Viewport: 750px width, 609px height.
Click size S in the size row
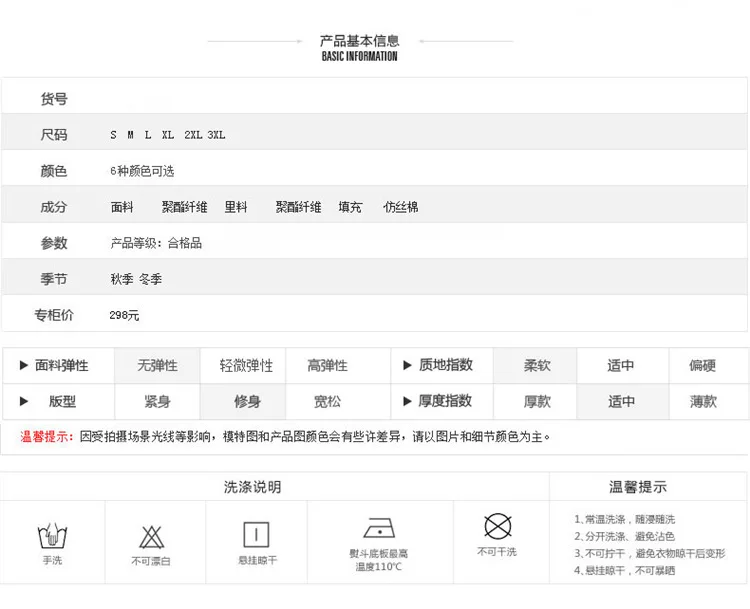[x=113, y=135]
